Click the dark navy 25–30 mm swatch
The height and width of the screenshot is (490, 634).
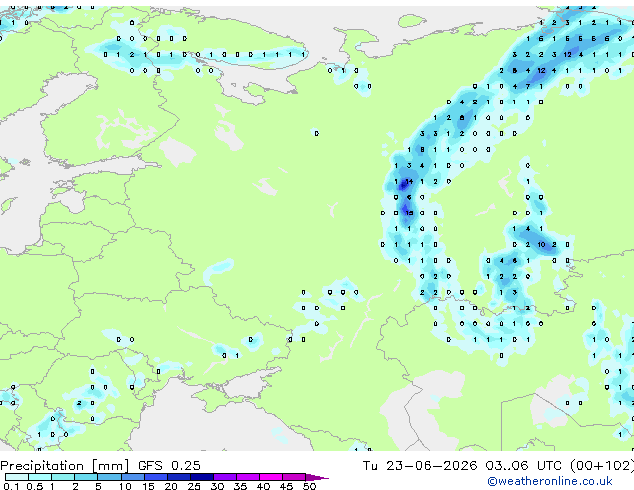tap(202, 477)
